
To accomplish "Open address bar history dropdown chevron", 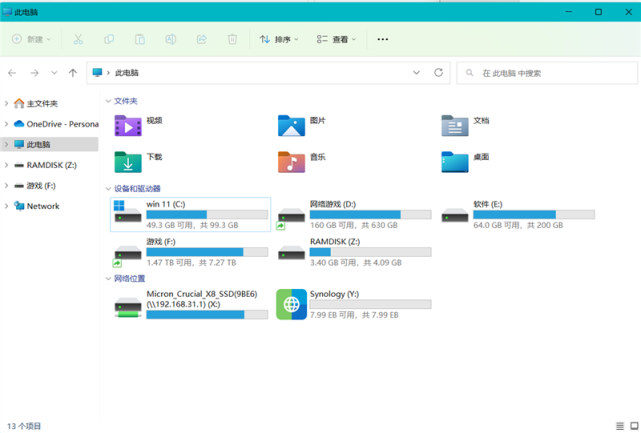I will tap(417, 73).
